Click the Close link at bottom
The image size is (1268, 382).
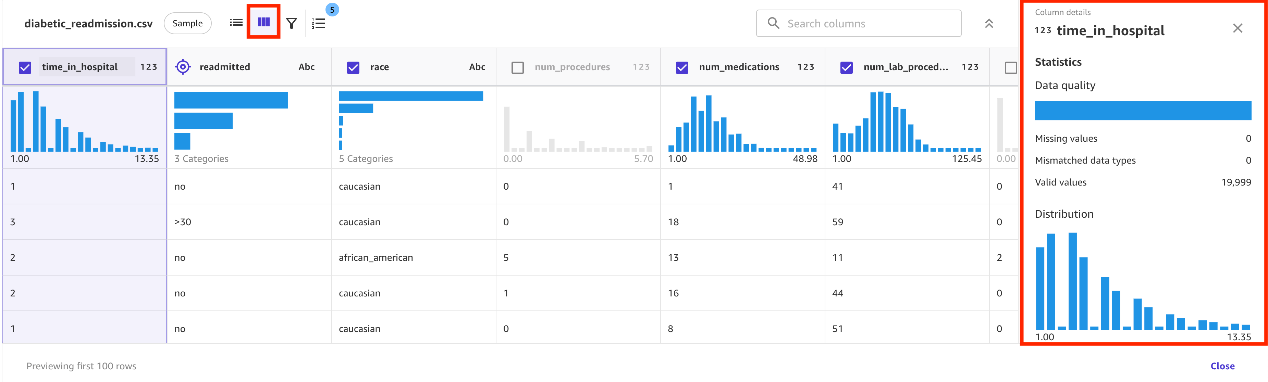point(1222,366)
